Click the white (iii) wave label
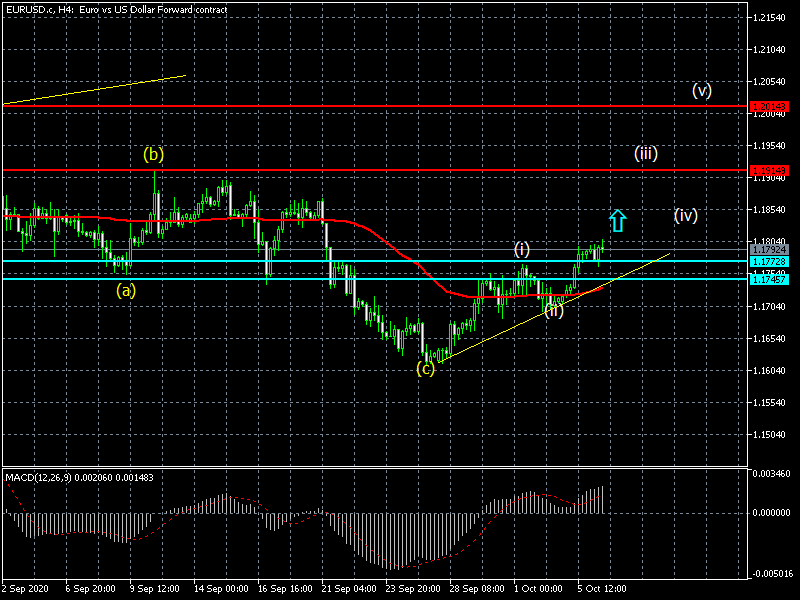The image size is (800, 600). click(645, 154)
